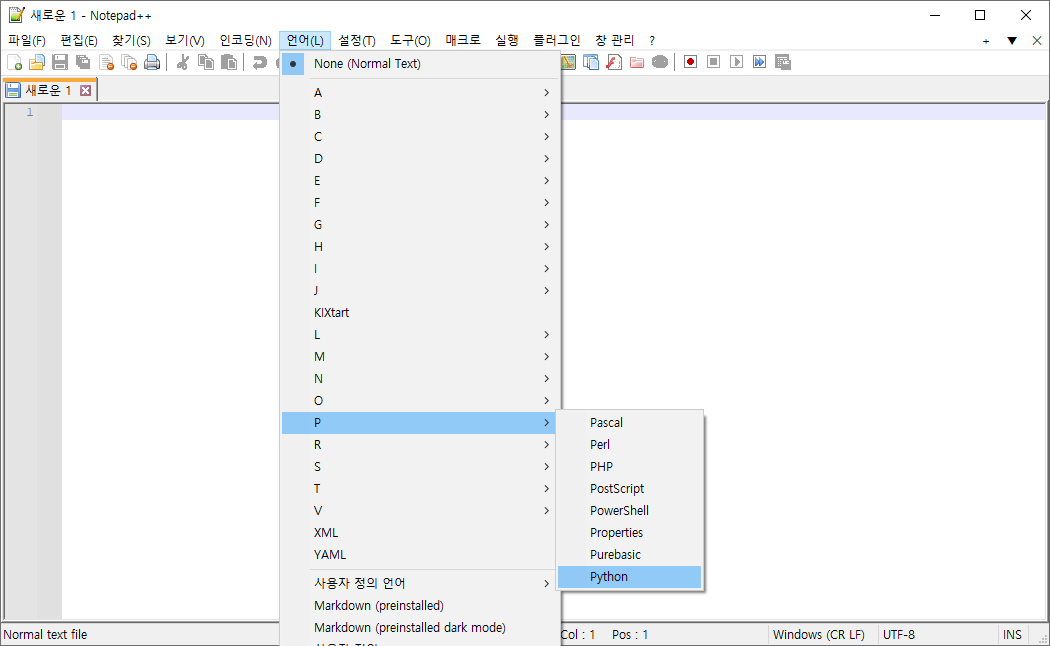Select YAML language
This screenshot has height=646, width=1050.
pyautogui.click(x=421, y=555)
